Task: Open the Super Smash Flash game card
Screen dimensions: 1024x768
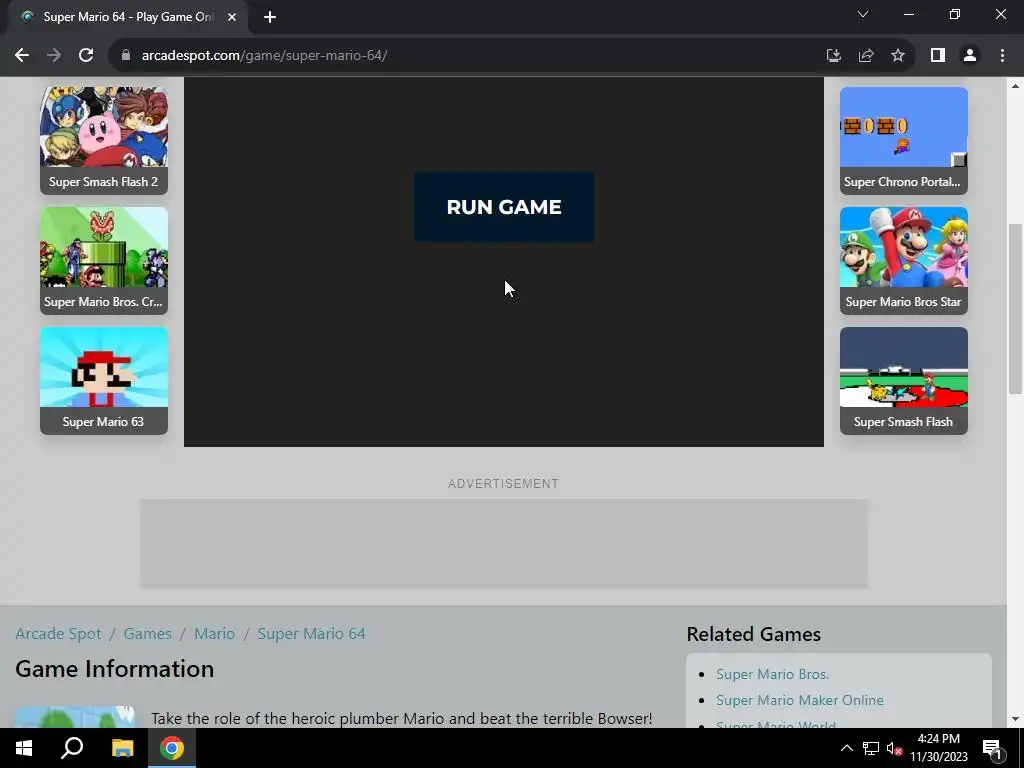Action: pos(904,381)
